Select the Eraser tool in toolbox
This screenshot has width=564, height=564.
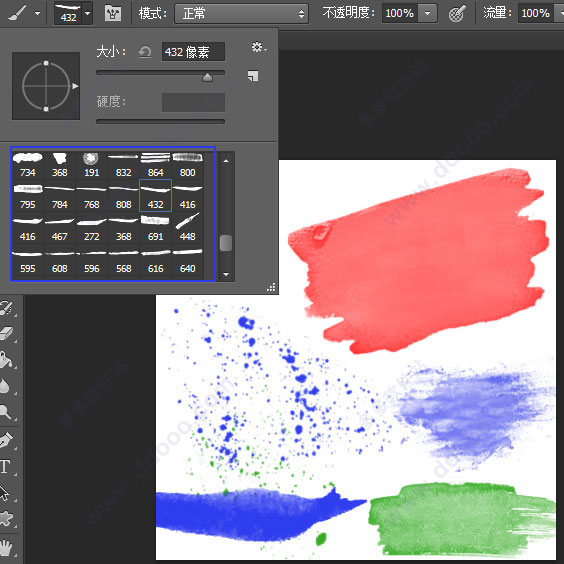coord(7,333)
